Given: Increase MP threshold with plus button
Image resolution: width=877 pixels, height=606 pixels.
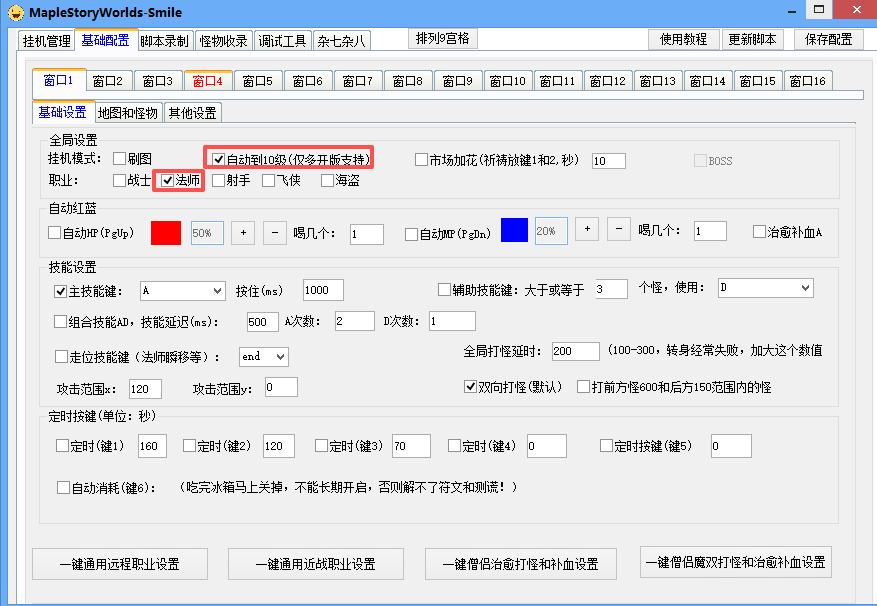Looking at the screenshot, I should pos(587,229).
